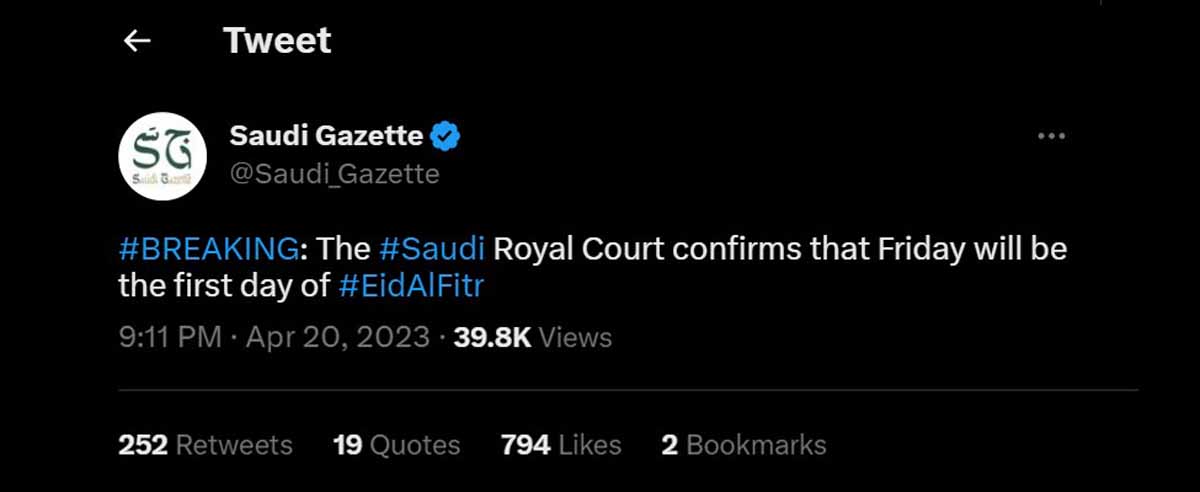The height and width of the screenshot is (492, 1200).
Task: Click the back arrow icon
Action: click(136, 41)
